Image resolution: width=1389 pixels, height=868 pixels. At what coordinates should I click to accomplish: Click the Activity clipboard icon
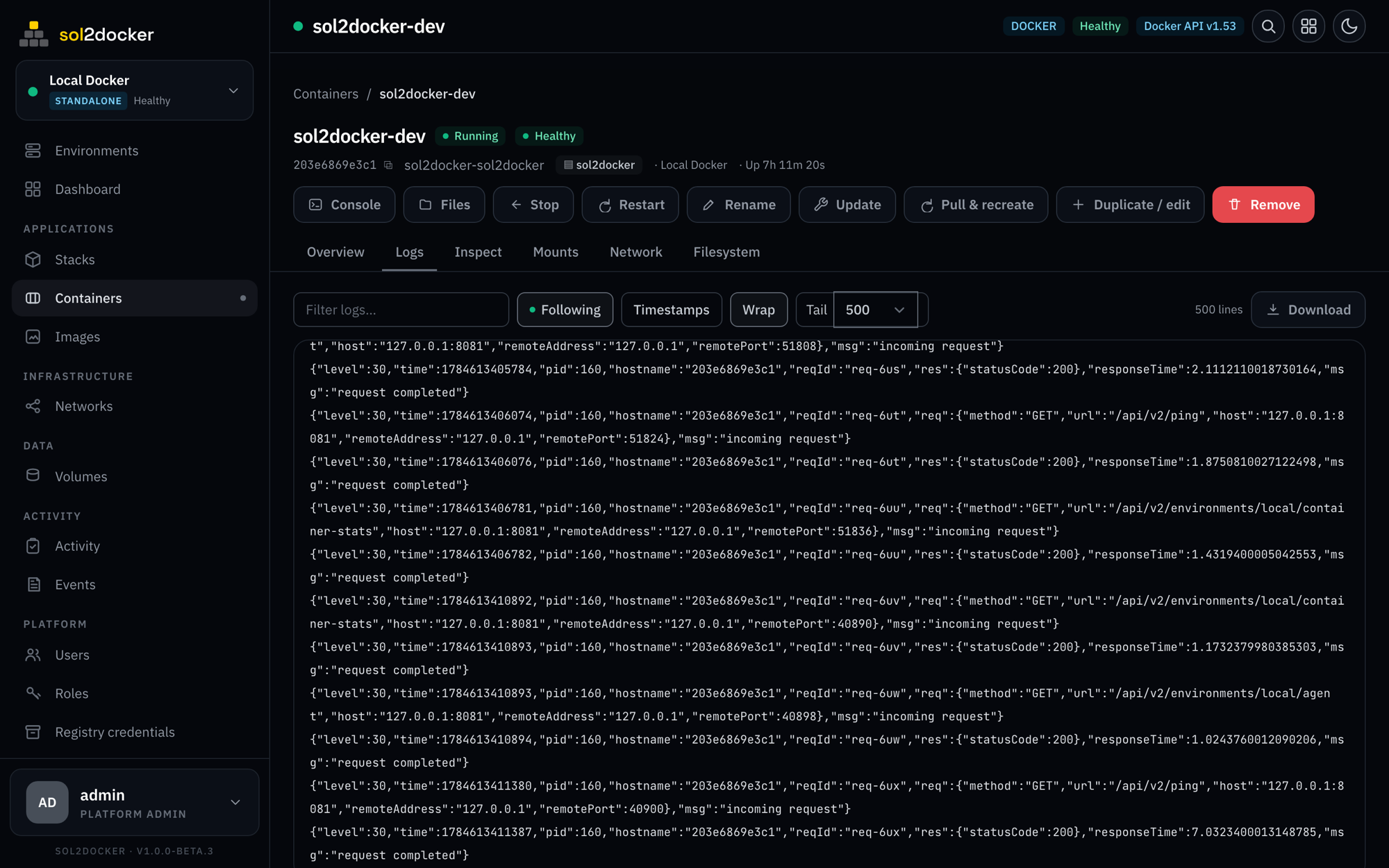(33, 546)
